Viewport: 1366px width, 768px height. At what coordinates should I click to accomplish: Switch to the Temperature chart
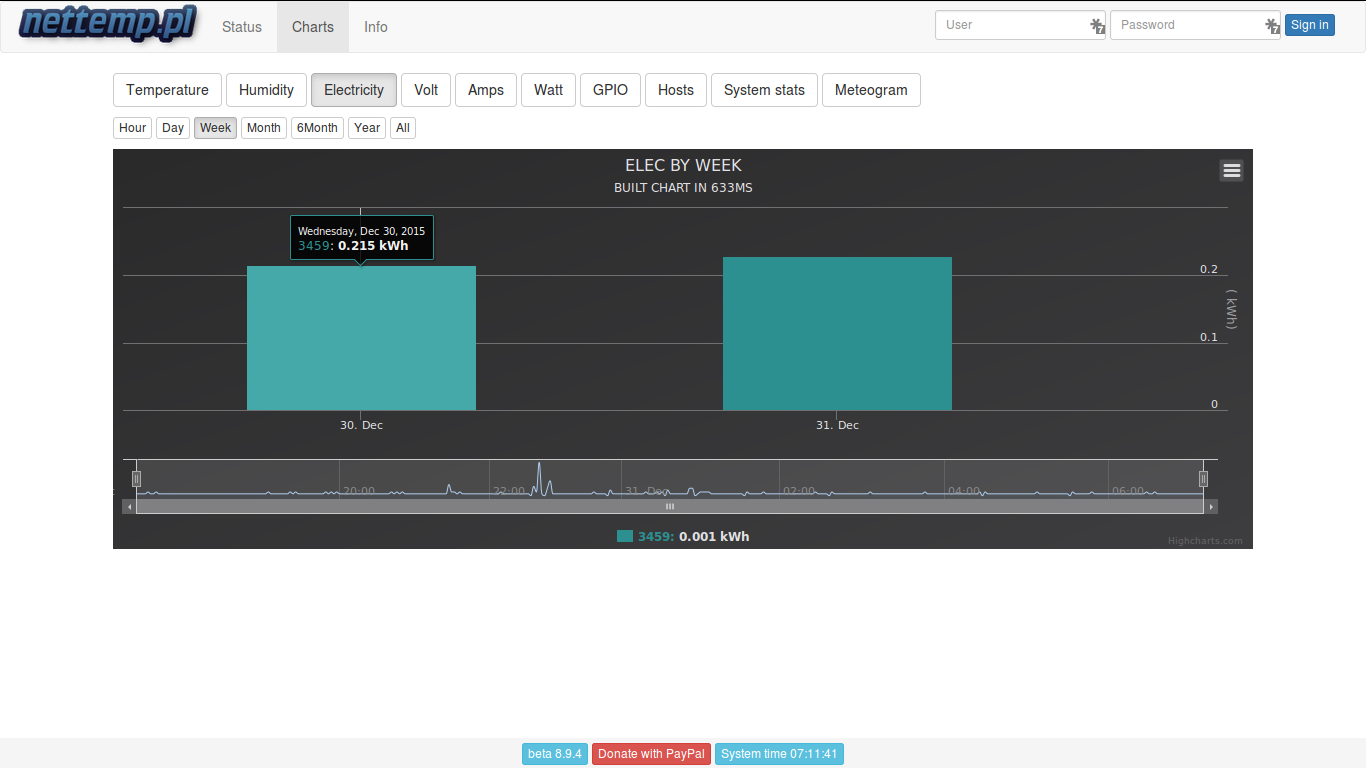(x=167, y=90)
